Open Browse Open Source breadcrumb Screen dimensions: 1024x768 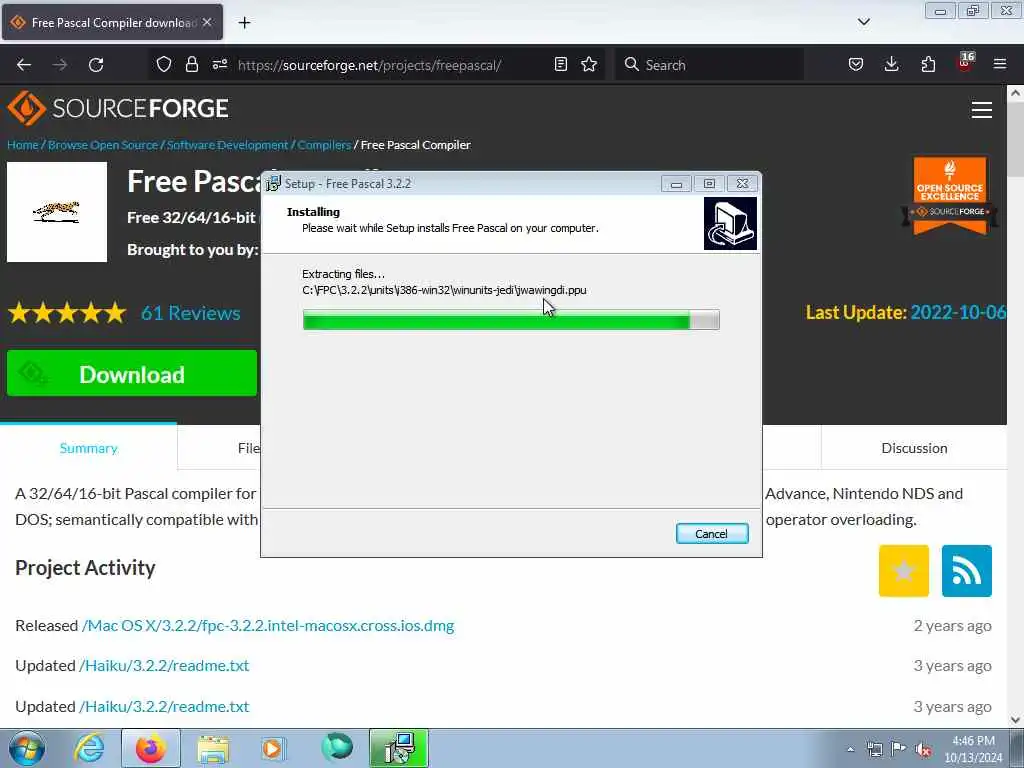tap(103, 145)
